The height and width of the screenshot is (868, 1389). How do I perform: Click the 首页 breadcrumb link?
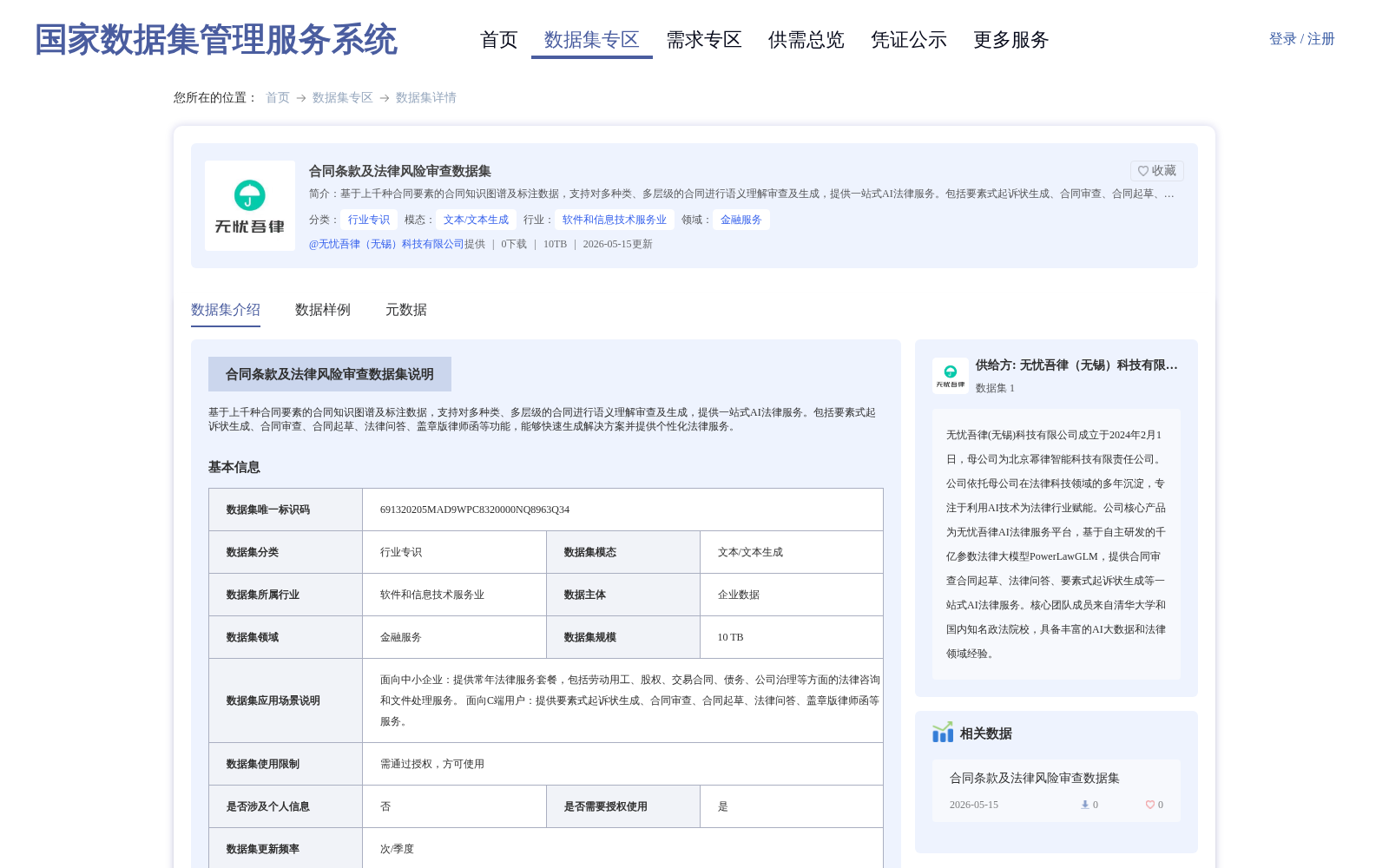[278, 98]
